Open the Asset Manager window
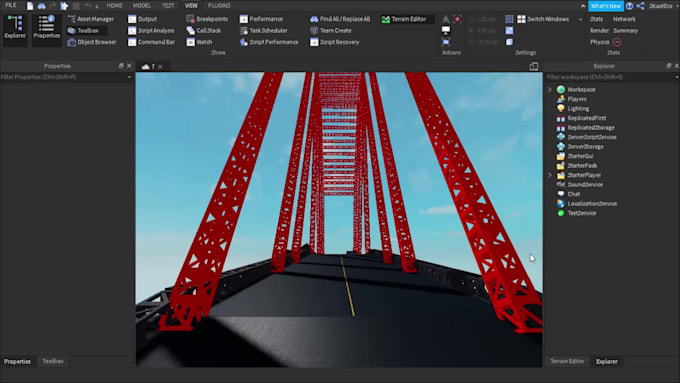The image size is (680, 383). [x=91, y=19]
